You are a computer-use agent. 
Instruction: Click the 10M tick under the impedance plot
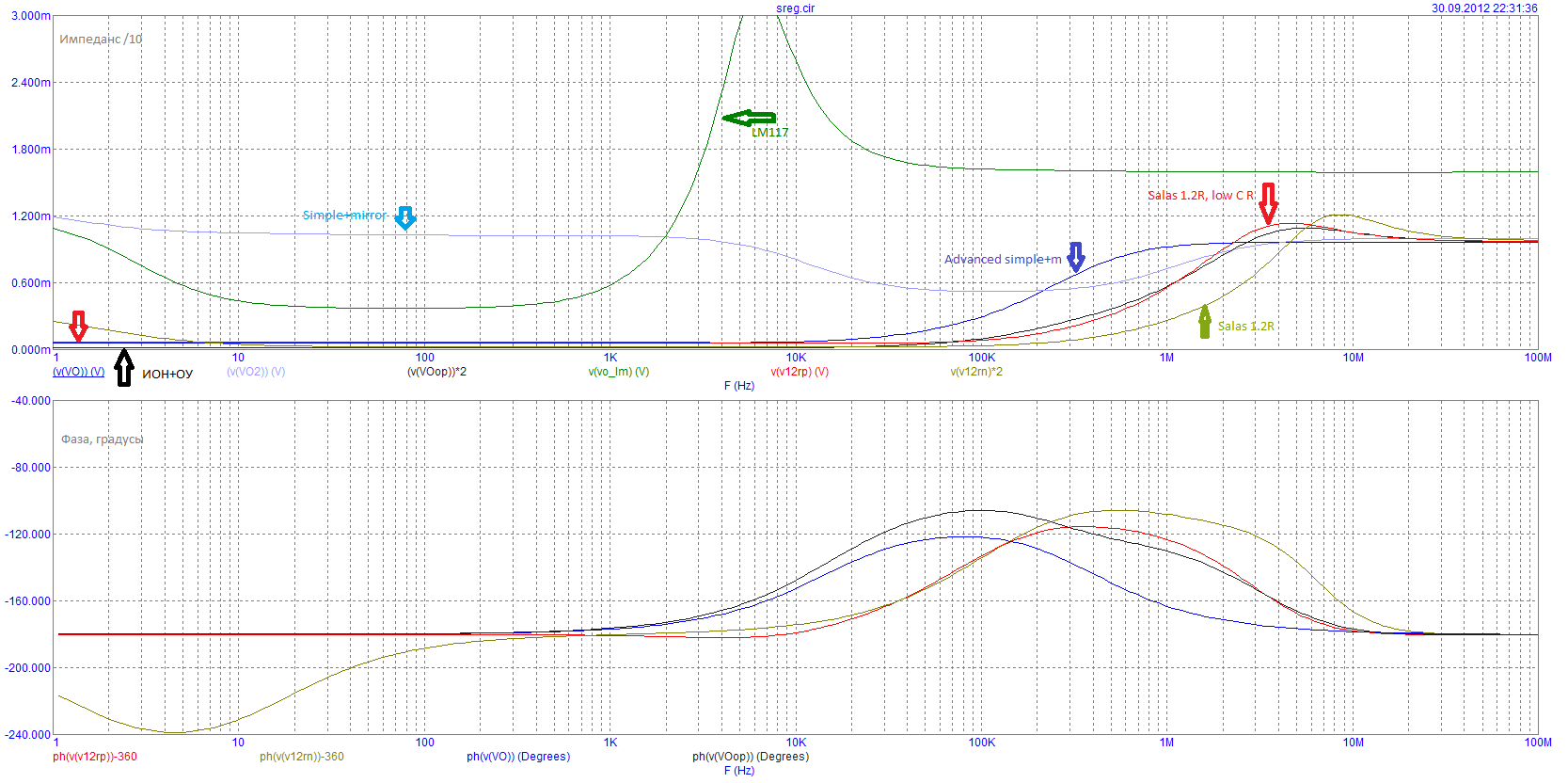(1353, 358)
